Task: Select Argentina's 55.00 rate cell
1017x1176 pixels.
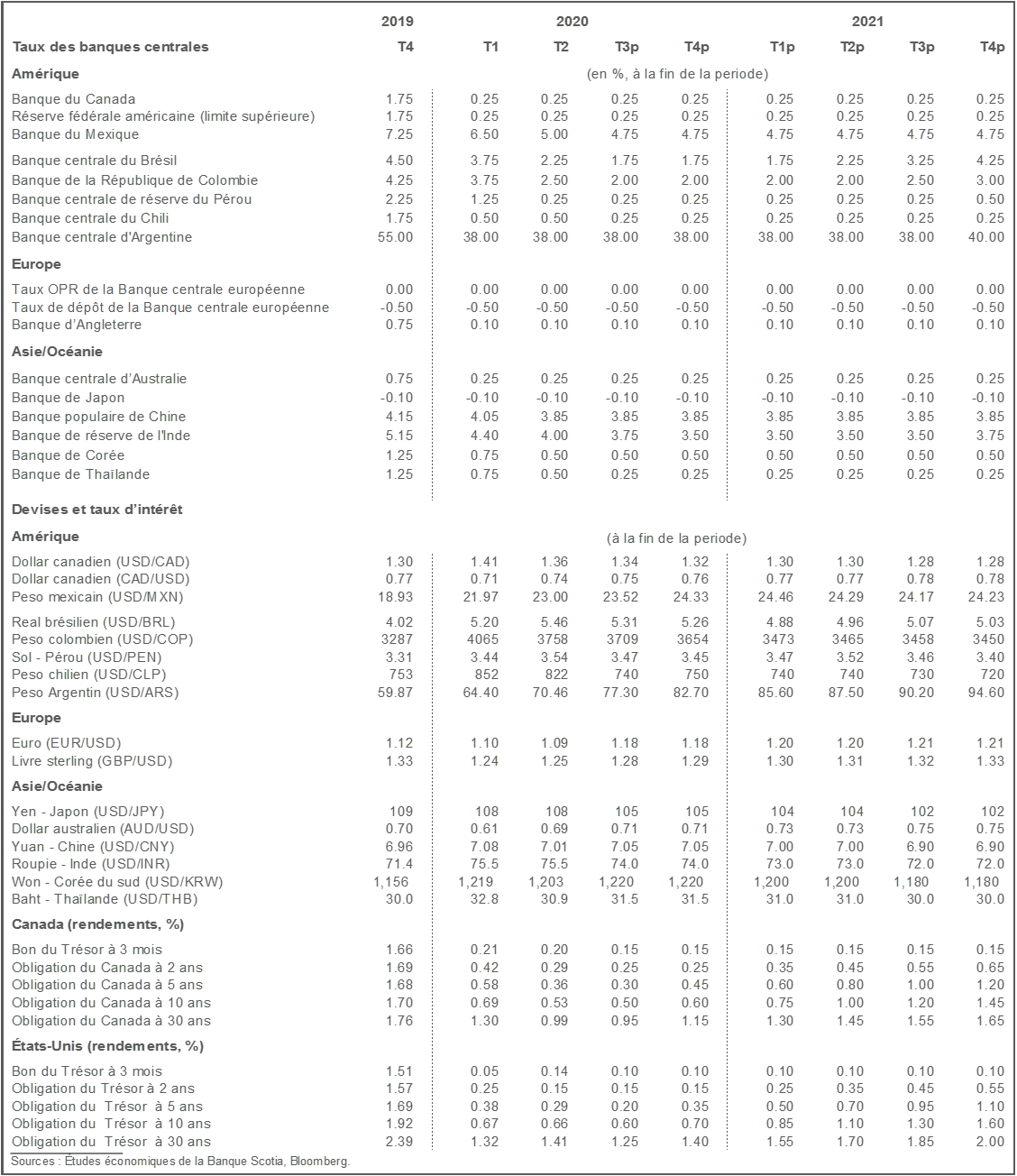Action: click(395, 237)
